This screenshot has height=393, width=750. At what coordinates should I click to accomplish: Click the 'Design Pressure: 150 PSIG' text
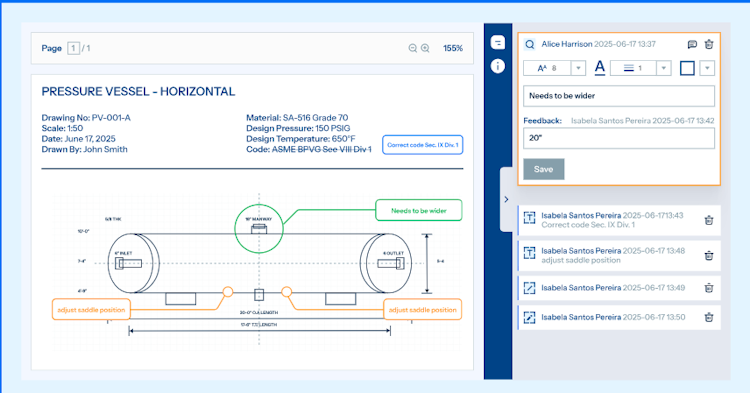[298, 128]
